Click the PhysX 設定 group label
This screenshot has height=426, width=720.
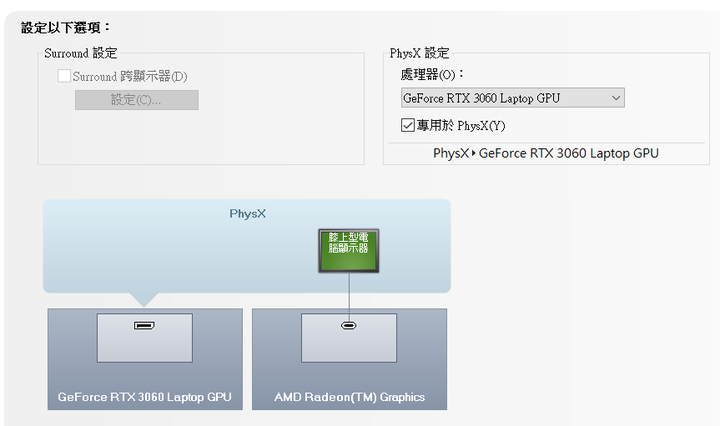coord(419,53)
